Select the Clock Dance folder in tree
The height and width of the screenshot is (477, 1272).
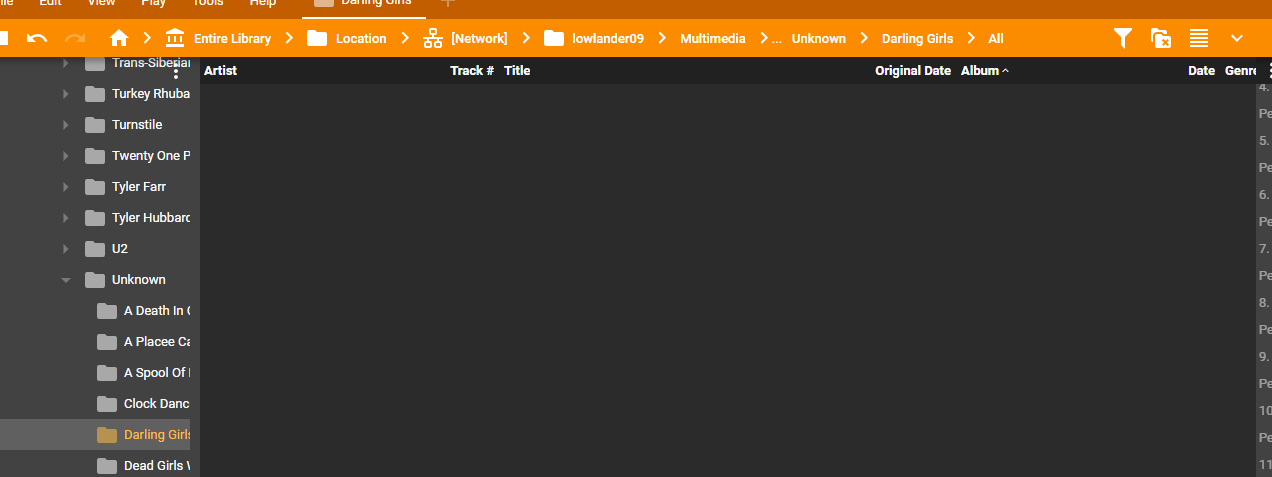(153, 404)
